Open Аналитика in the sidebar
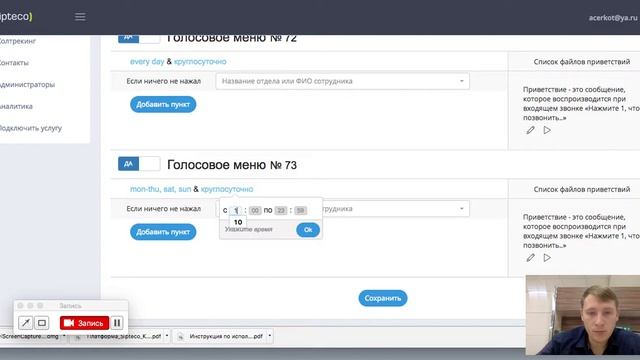The height and width of the screenshot is (360, 640). coord(16,106)
